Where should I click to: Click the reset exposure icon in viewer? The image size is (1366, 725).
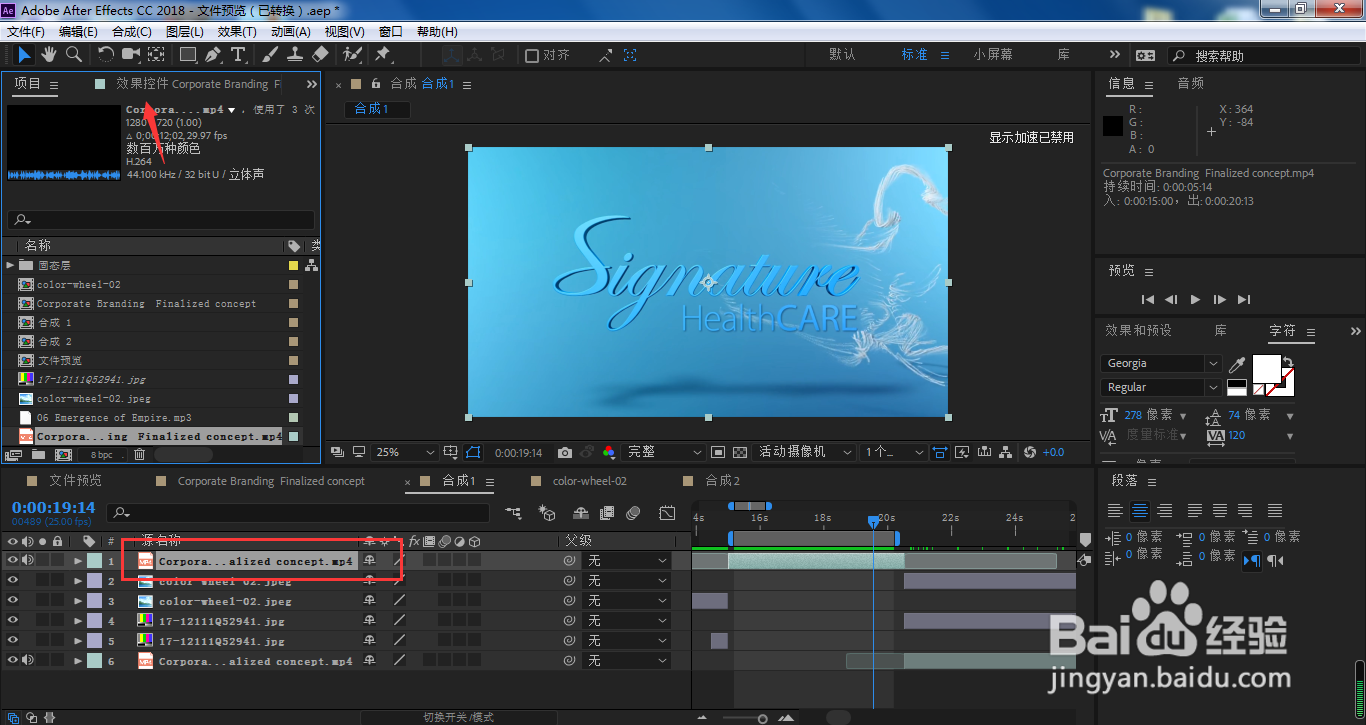pyautogui.click(x=1030, y=452)
